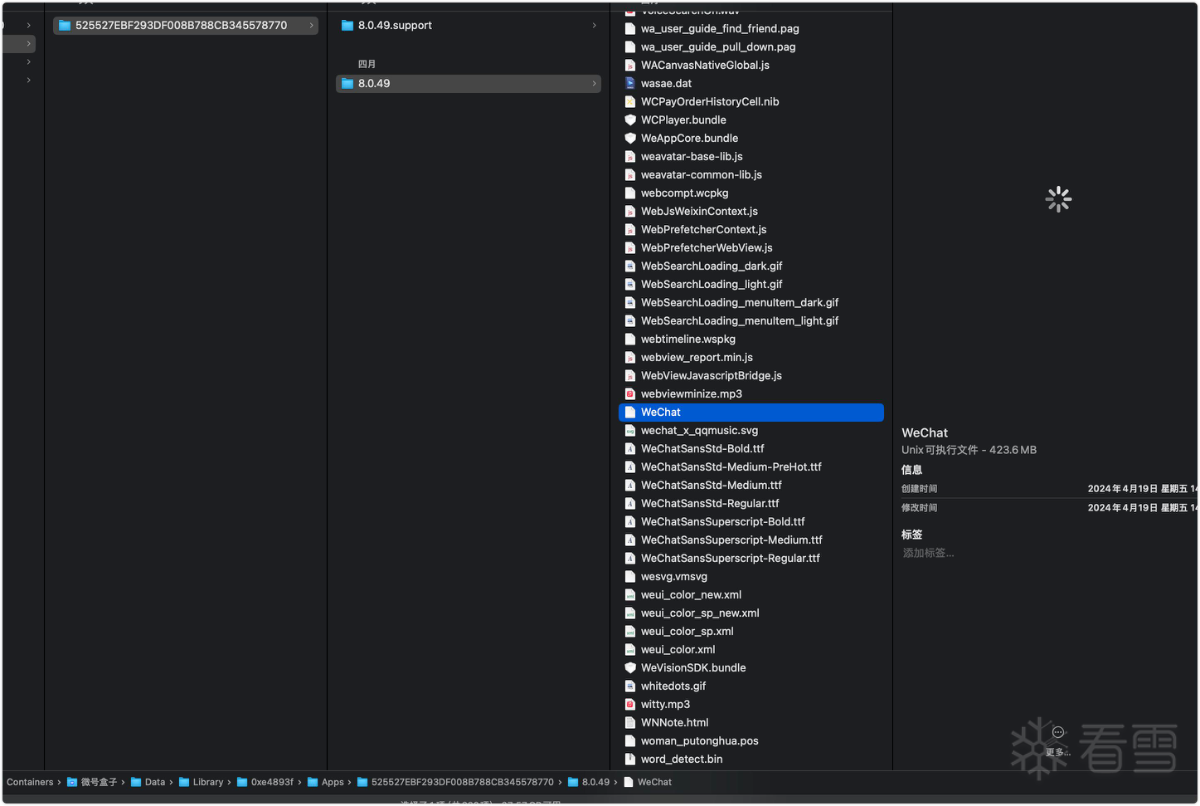1200x806 pixels.
Task: Click the wesvg.vmsvg document icon
Action: pyautogui.click(x=630, y=576)
